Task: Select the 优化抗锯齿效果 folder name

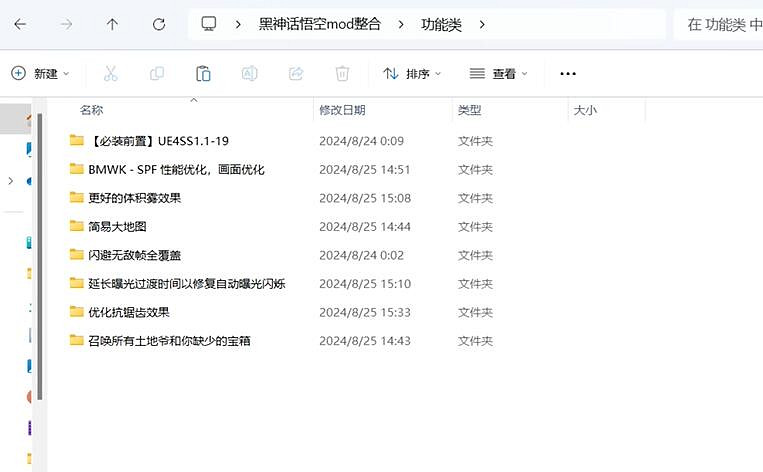Action: (x=129, y=312)
